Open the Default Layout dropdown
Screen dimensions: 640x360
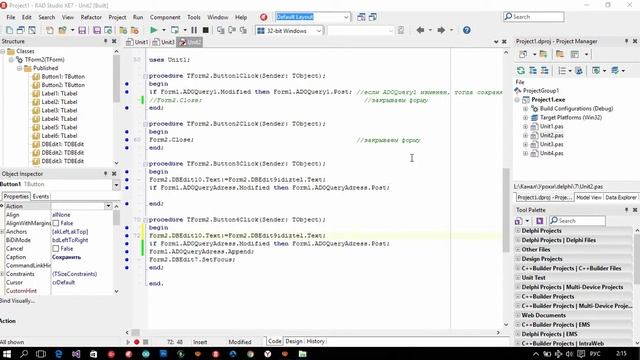pos(346,17)
